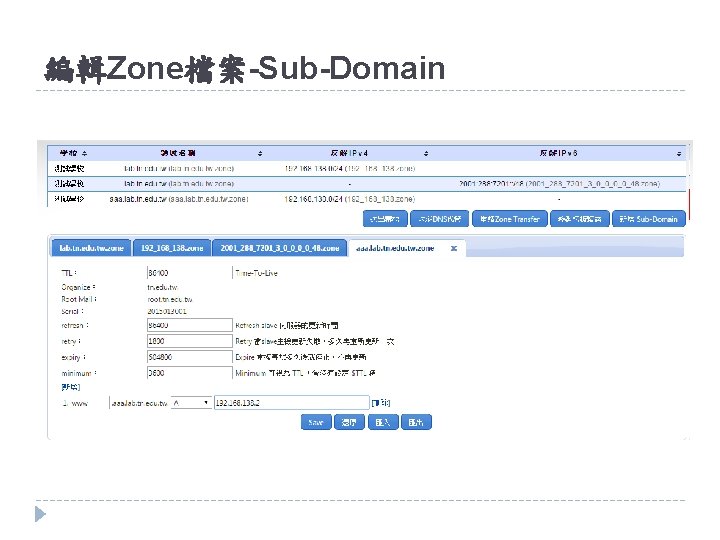This screenshot has height=540, width=720.
Task: Click the Organize value tn.edu.tw
Action: 163,287
